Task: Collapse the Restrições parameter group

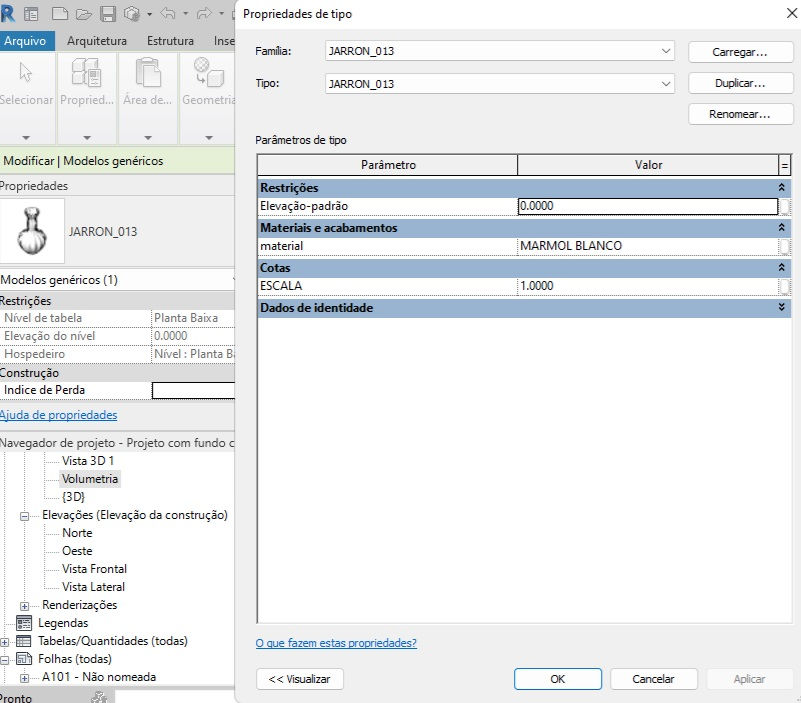Action: point(781,188)
